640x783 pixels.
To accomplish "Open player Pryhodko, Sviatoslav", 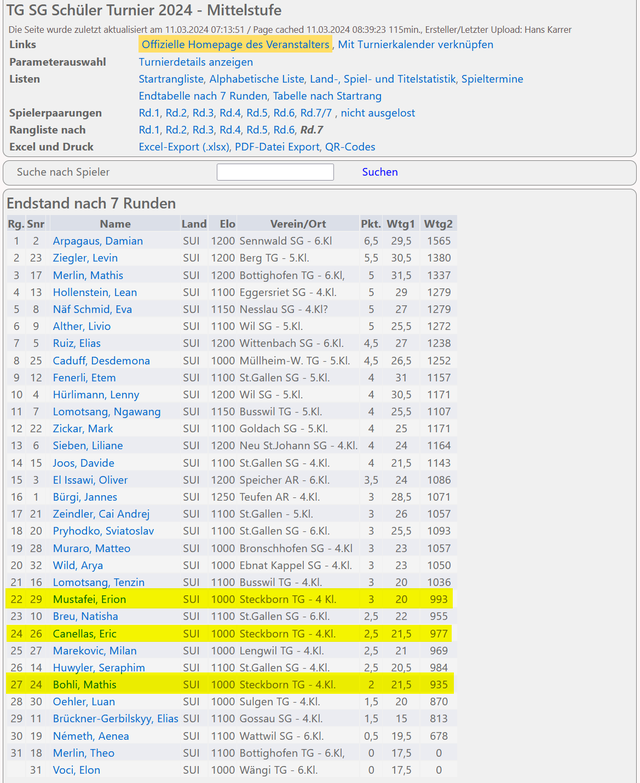I will coord(103,531).
